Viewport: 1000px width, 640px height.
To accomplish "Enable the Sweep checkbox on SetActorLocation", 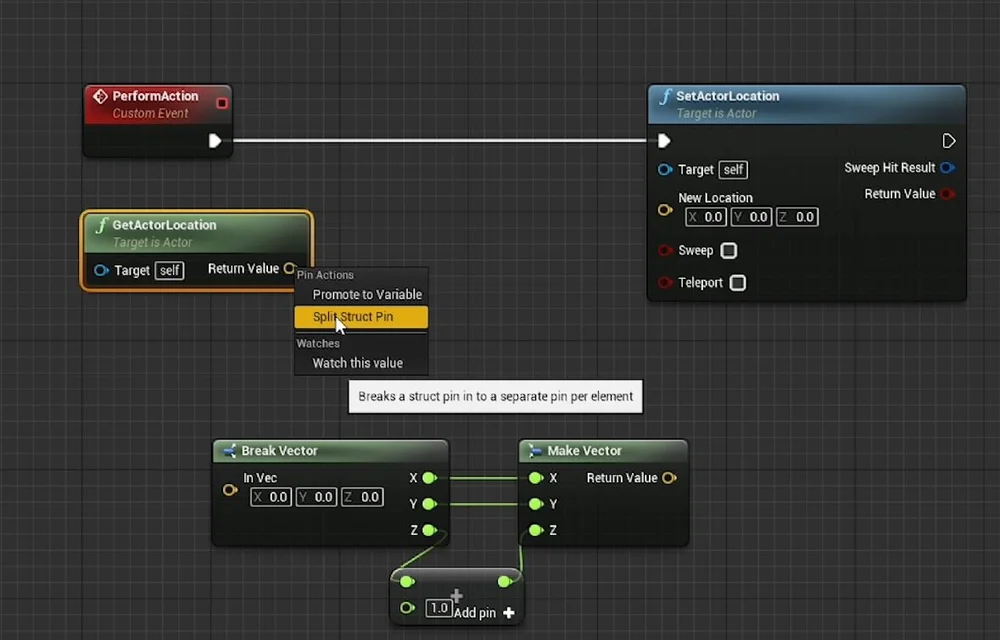I will [729, 250].
